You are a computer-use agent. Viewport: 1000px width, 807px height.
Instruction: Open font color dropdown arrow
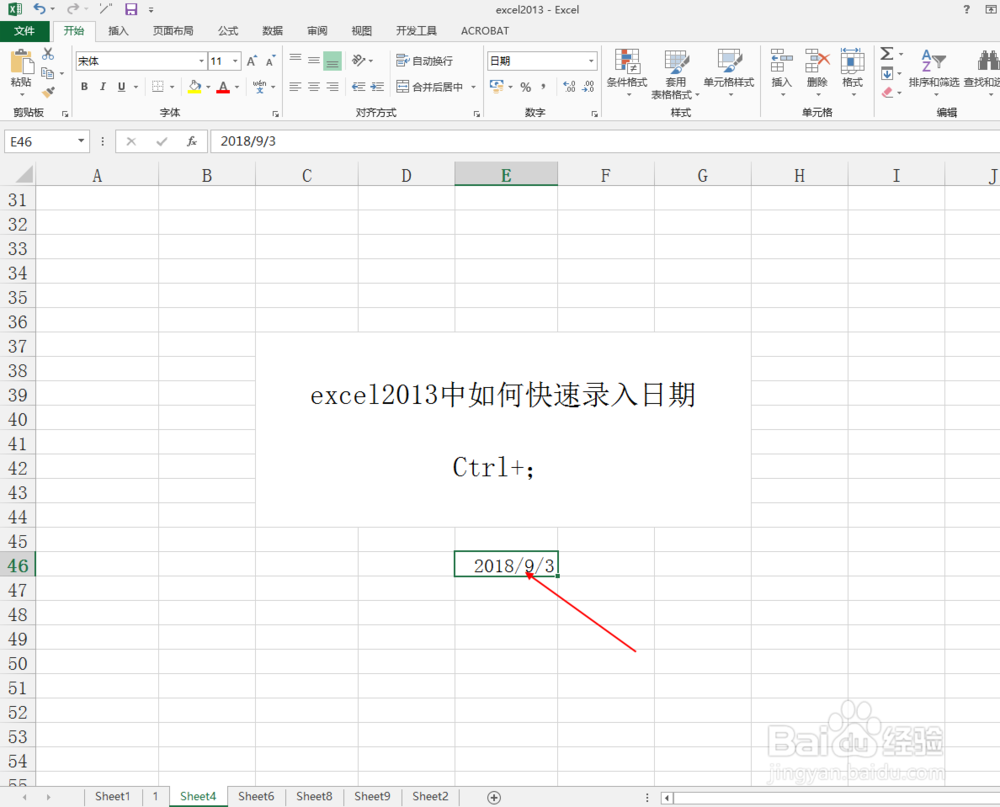pos(237,87)
